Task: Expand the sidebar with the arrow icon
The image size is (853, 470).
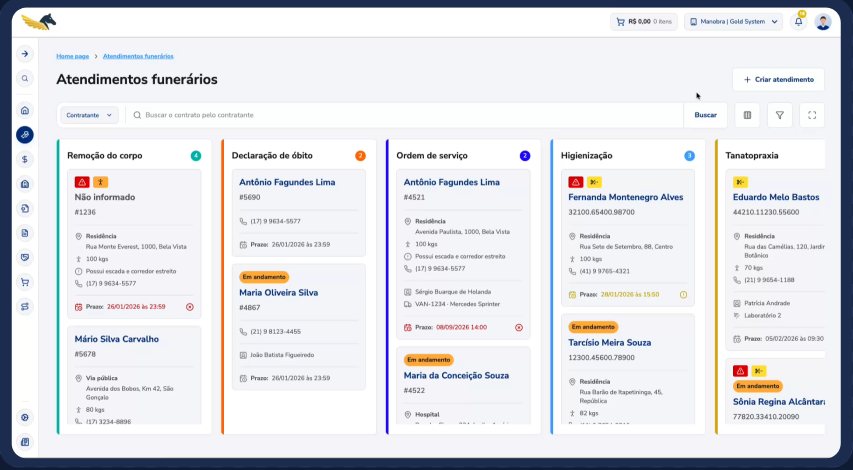Action: point(24,54)
